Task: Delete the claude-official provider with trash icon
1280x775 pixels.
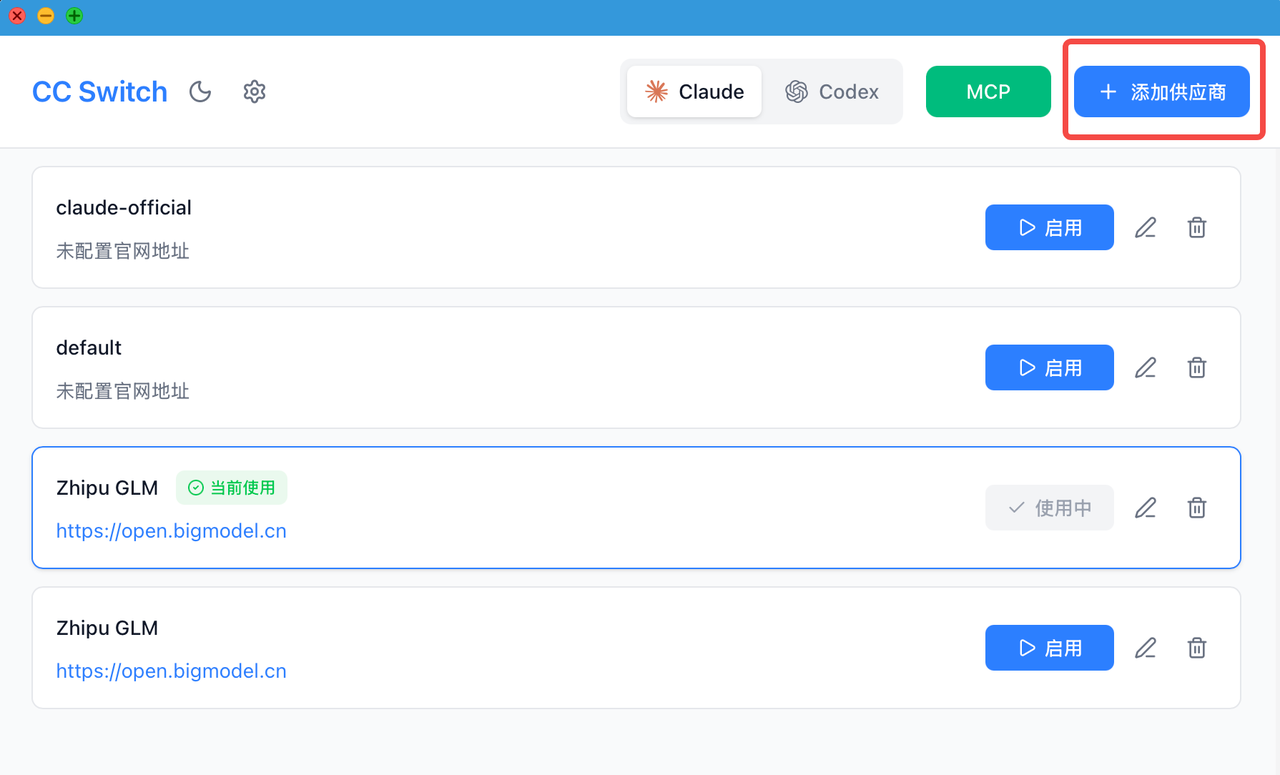Action: tap(1197, 228)
